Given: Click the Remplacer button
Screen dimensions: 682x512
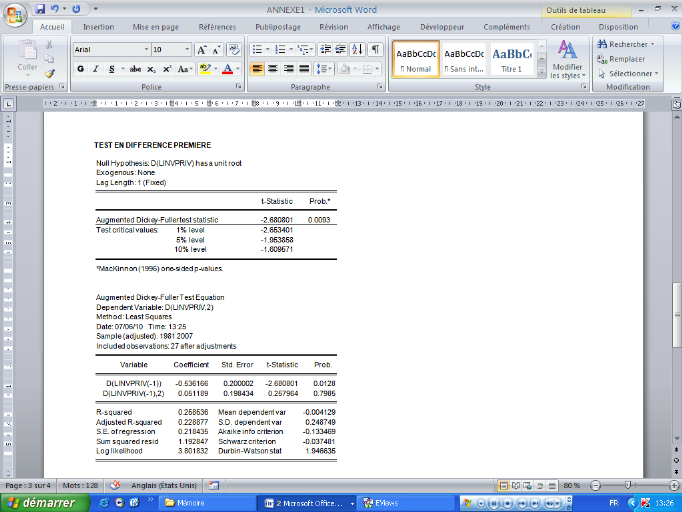Looking at the screenshot, I should click(x=621, y=59).
